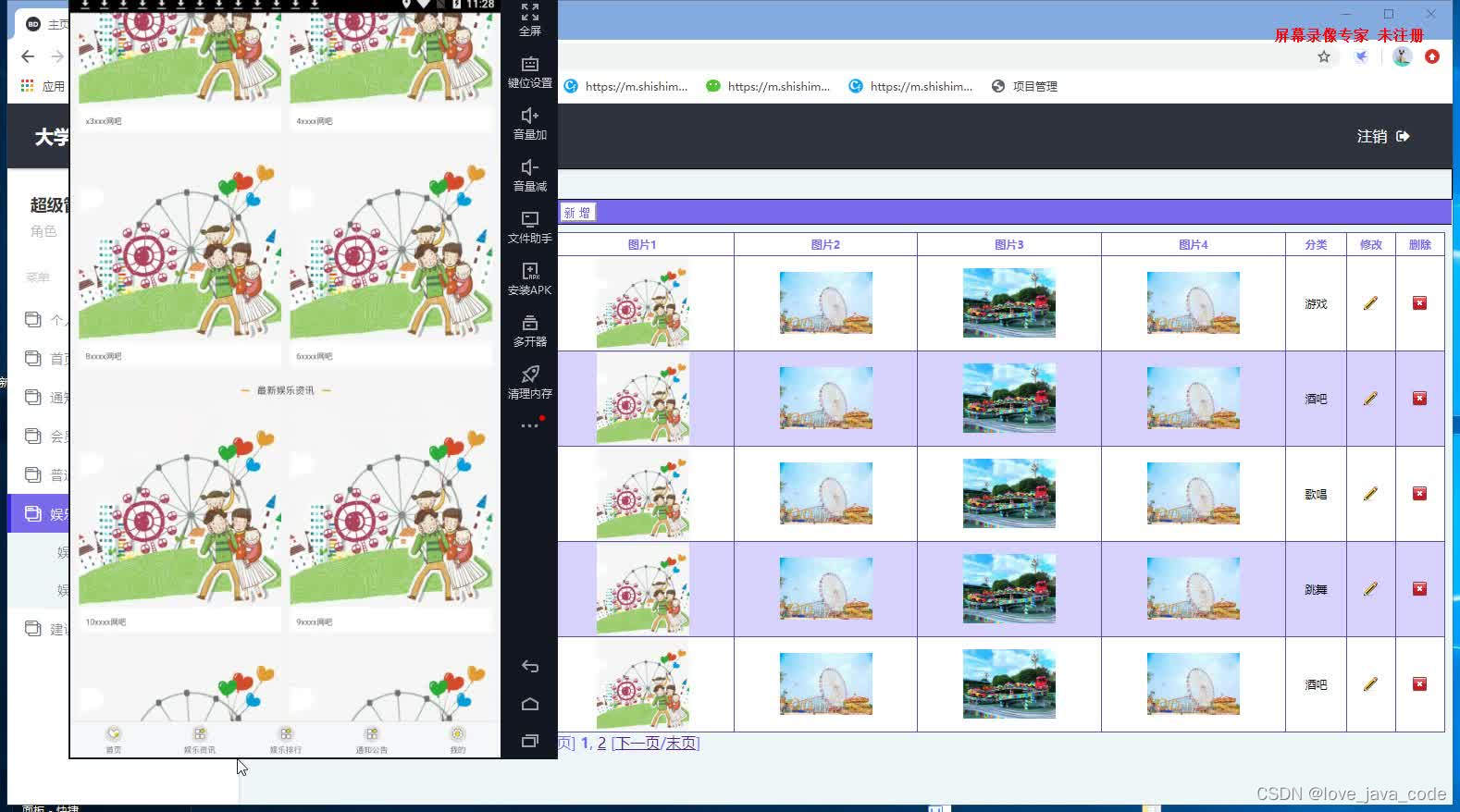Image resolution: width=1460 pixels, height=812 pixels.
Task: Click the 新增 add button
Action: (x=577, y=213)
